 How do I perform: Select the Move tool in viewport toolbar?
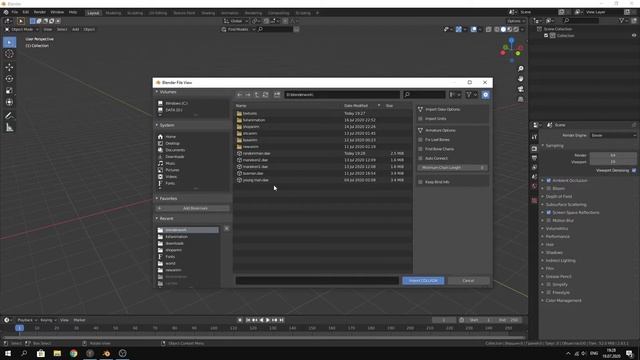coord(9,67)
